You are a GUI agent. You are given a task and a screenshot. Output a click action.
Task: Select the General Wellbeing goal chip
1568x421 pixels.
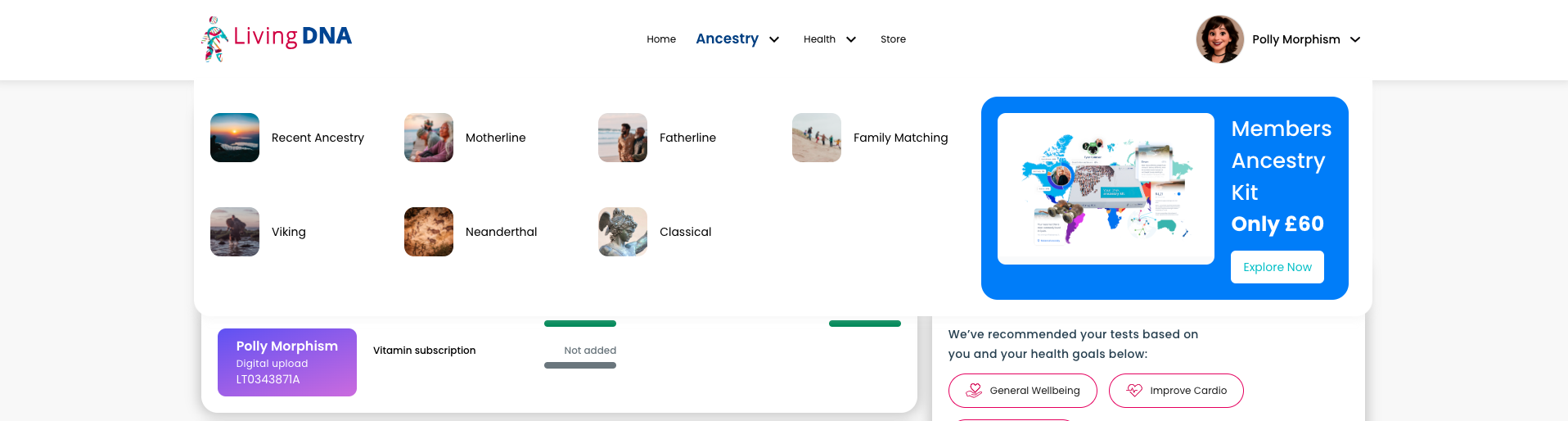[x=1023, y=391]
